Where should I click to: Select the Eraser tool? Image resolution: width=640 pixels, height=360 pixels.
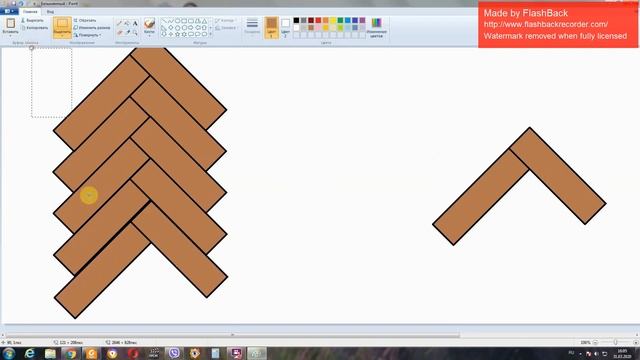(x=120, y=32)
